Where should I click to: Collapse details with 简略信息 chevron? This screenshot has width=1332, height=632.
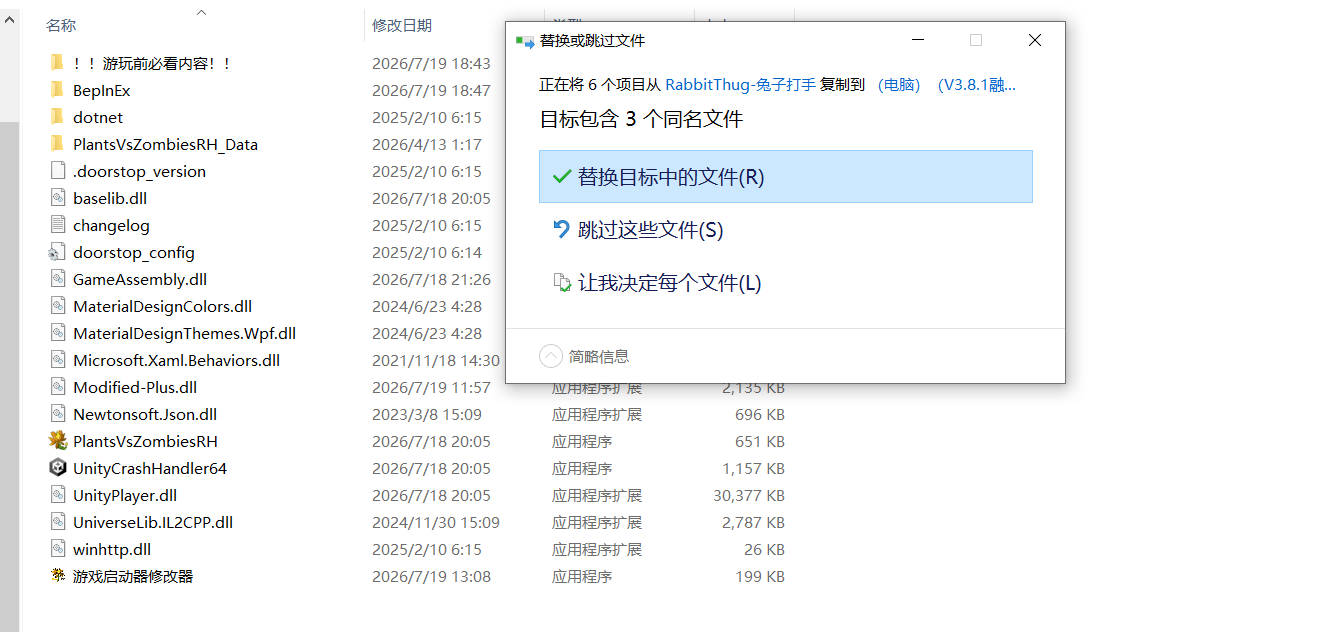(551, 356)
